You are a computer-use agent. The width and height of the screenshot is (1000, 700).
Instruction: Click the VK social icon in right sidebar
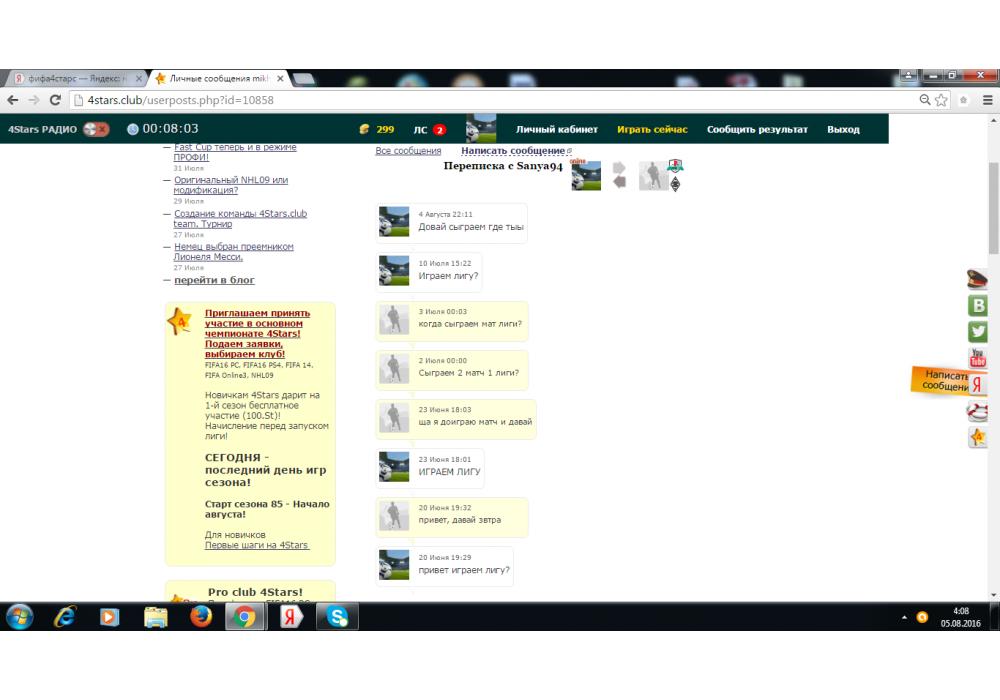[977, 306]
